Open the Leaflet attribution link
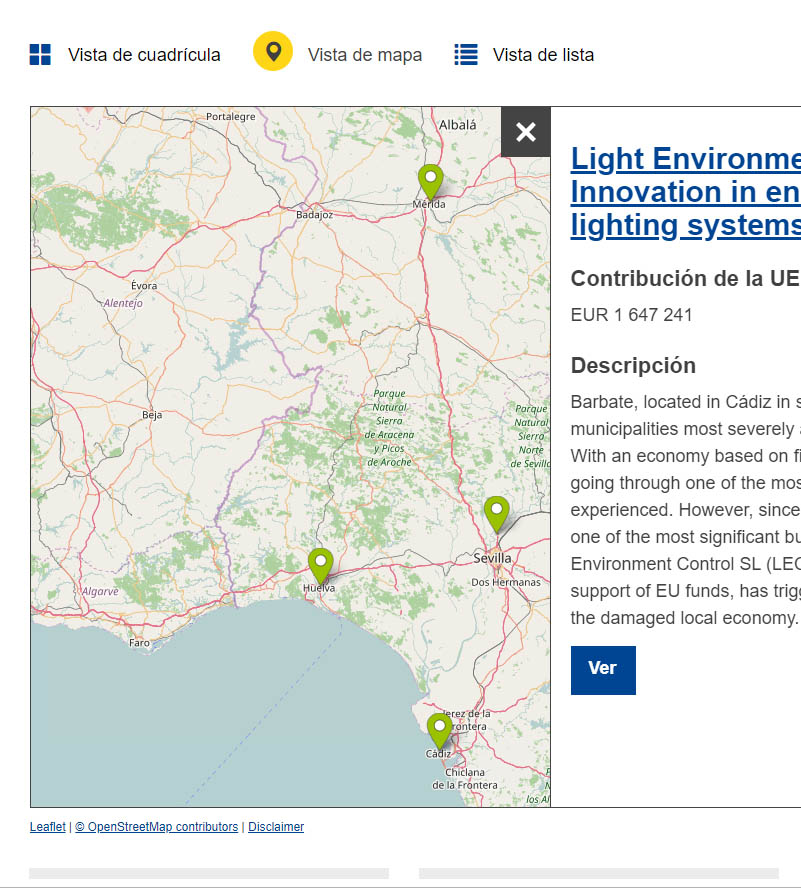Viewport: 801px width, 888px height. [47, 827]
